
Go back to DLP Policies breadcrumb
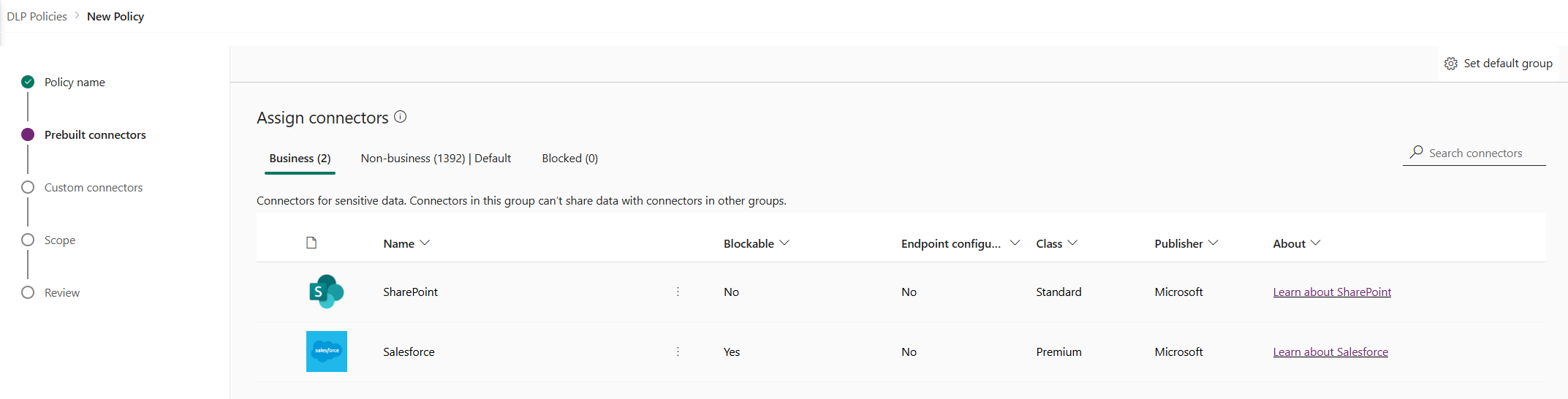37,16
